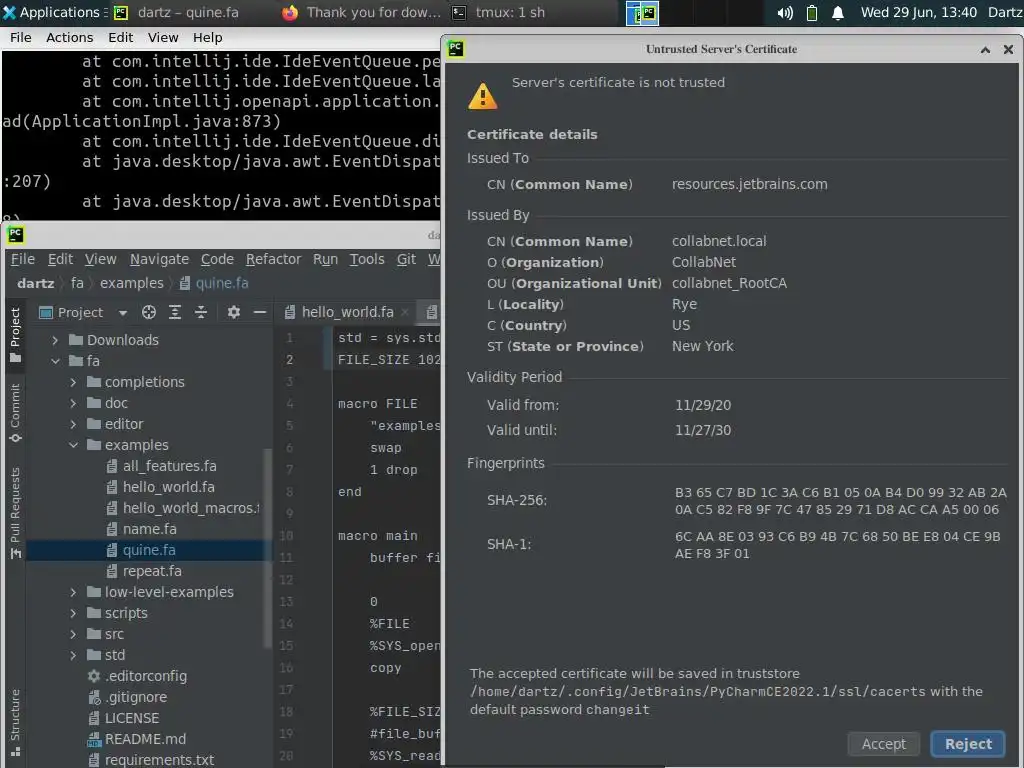Expand the doc folder
Screen dimensions: 1024x768
[x=73, y=404]
